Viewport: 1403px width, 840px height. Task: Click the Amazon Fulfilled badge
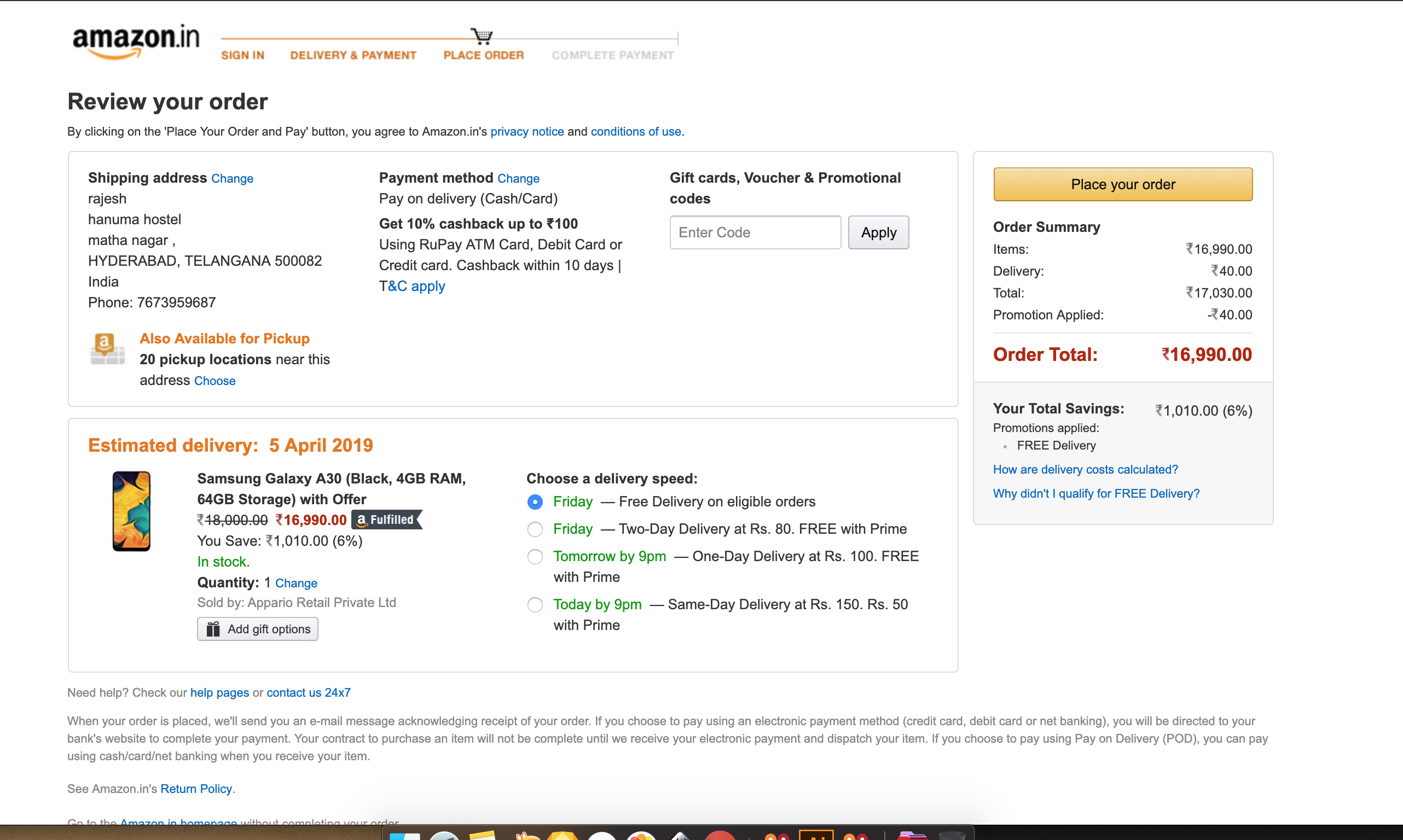(387, 520)
